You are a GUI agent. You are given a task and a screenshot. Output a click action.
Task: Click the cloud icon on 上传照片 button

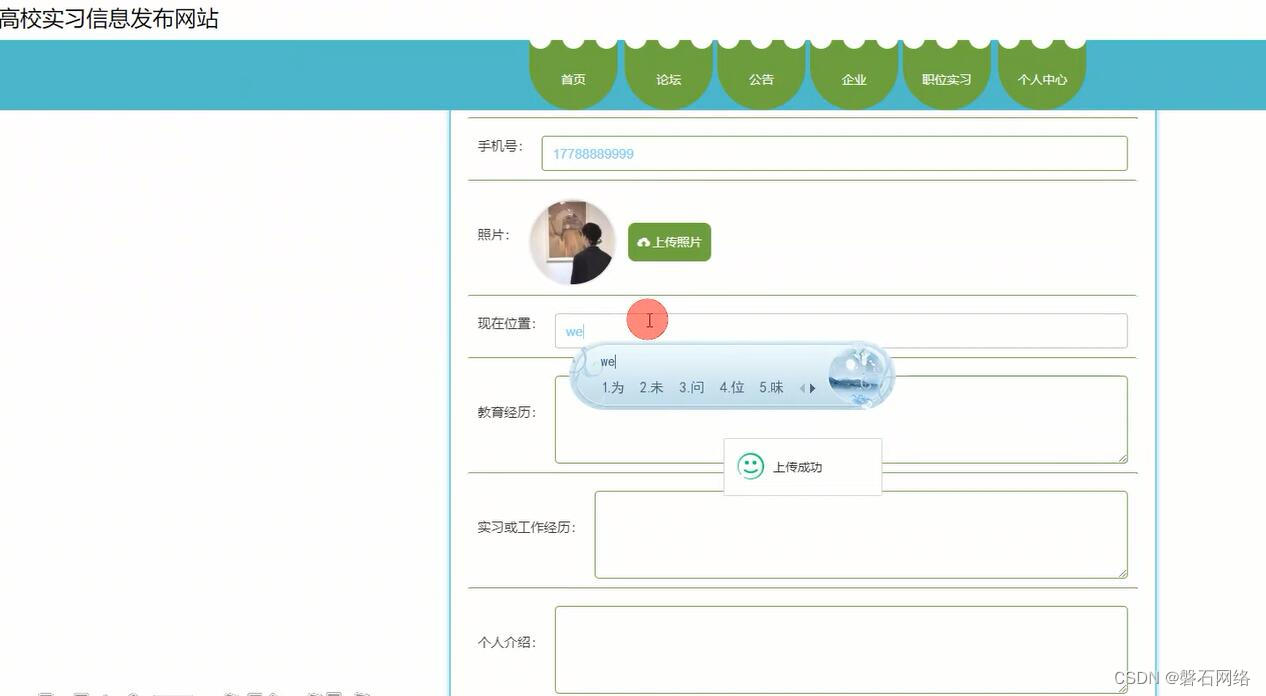[641, 241]
